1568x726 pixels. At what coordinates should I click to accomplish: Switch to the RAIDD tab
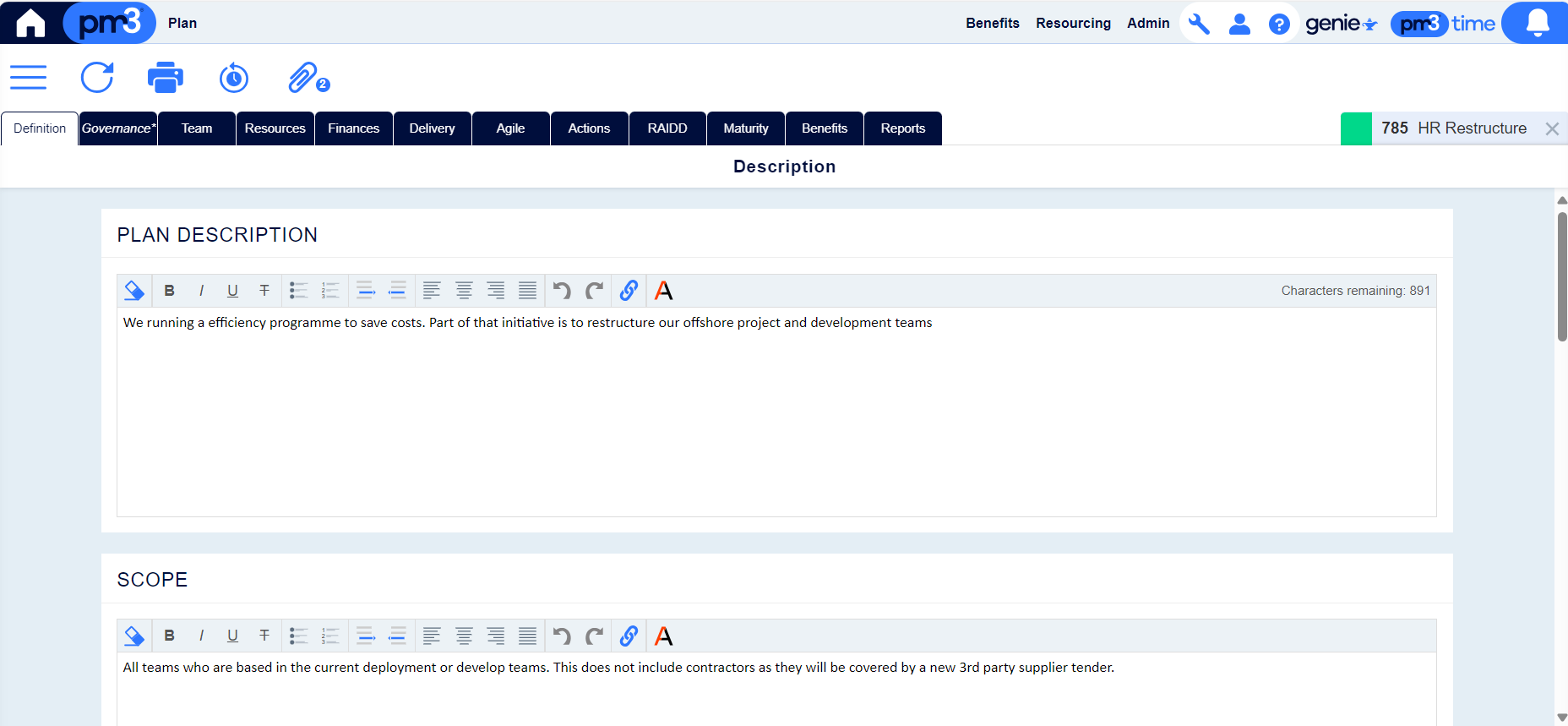667,128
